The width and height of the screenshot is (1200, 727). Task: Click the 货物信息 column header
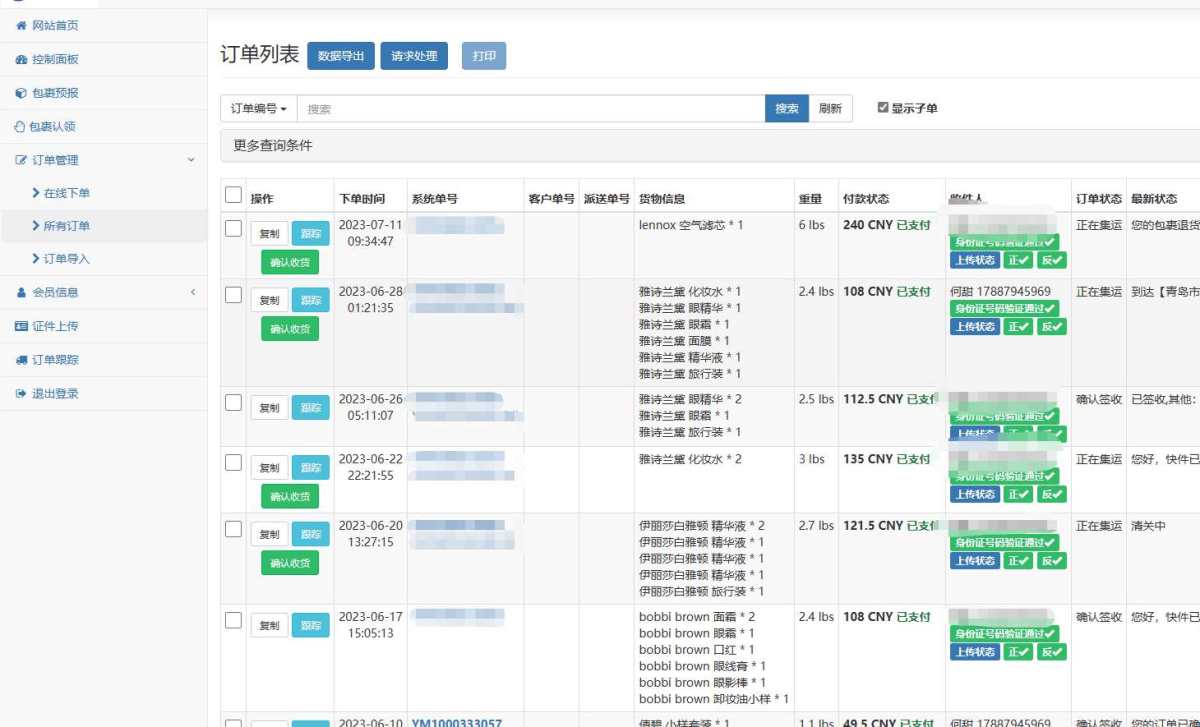tap(662, 199)
